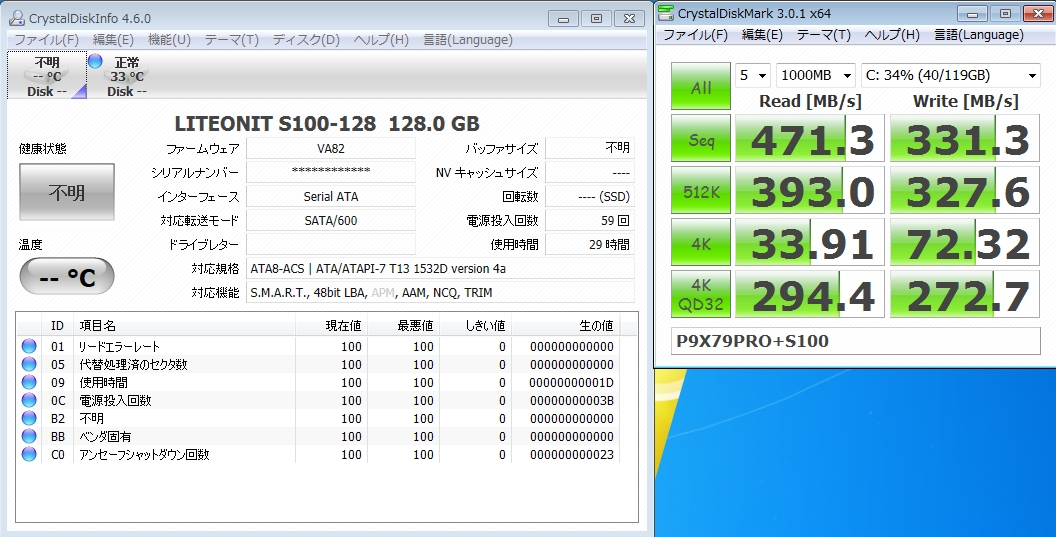Viewport: 1056px width, 537px height.
Task: Click the 生の値 column header
Action: click(566, 326)
